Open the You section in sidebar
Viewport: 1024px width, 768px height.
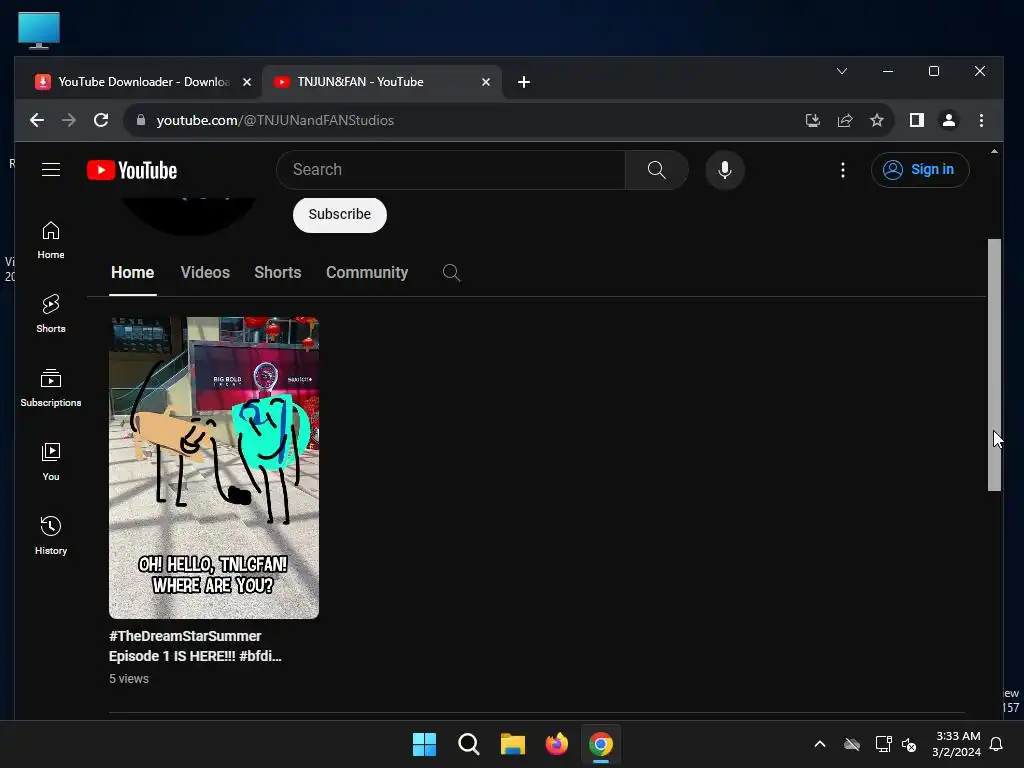tap(51, 462)
